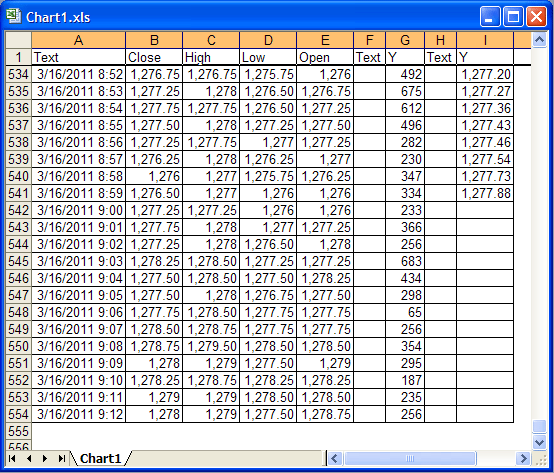
Task: Select row 534 header
Action: (18, 74)
